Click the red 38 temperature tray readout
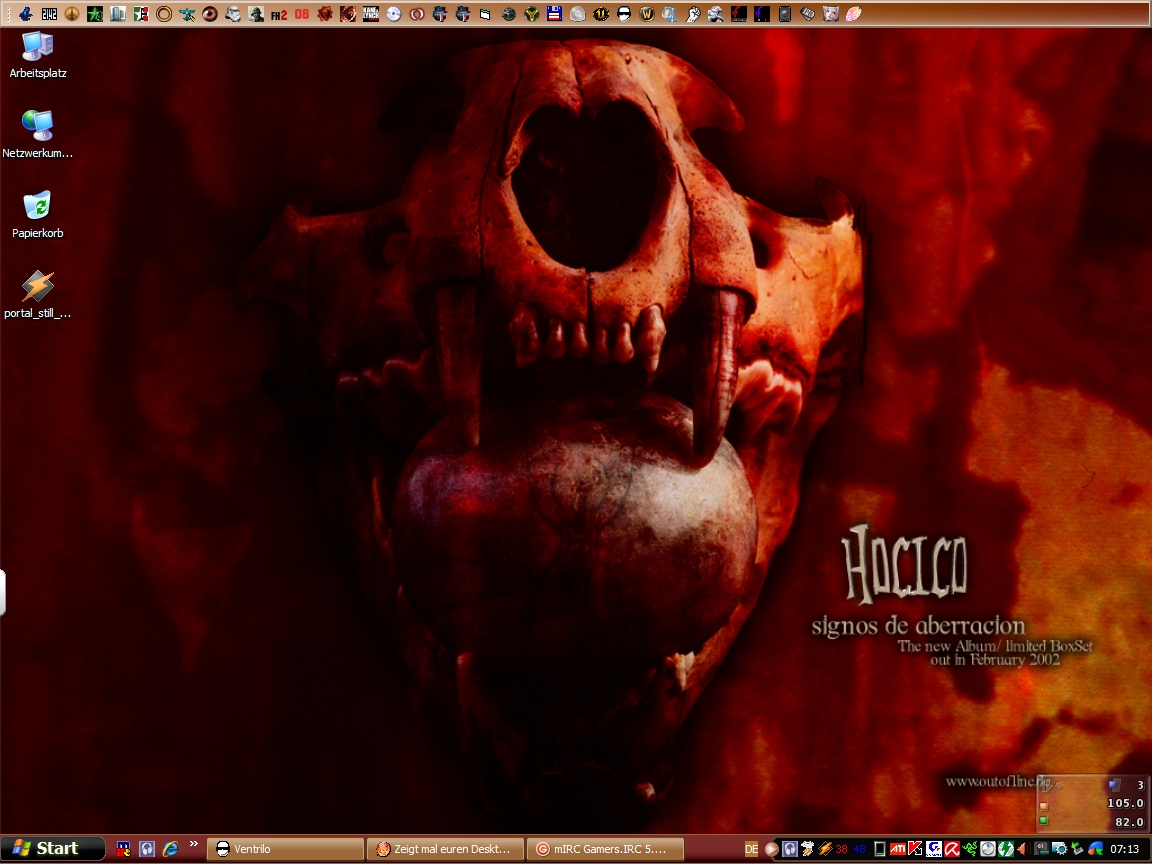This screenshot has height=864, width=1152. pos(842,849)
